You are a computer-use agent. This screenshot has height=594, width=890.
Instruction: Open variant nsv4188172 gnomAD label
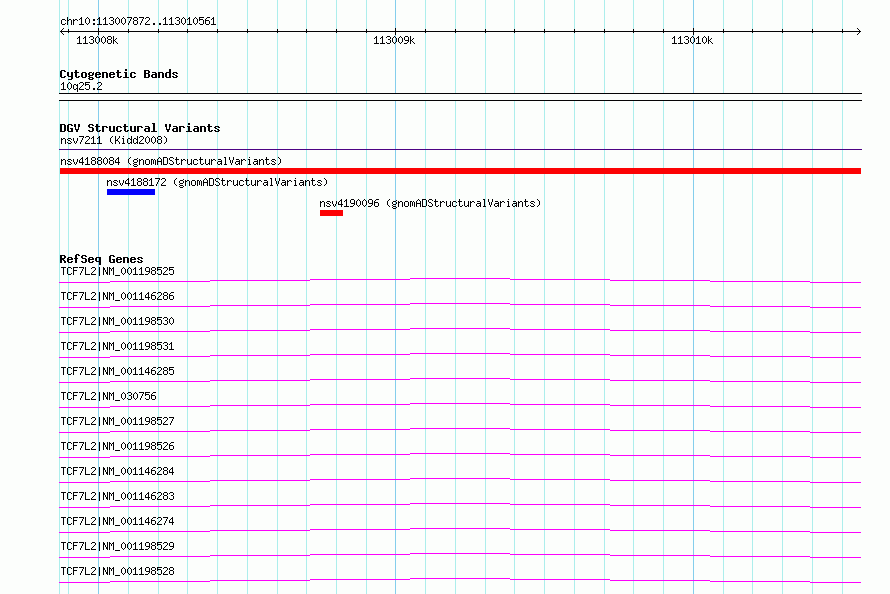217,182
